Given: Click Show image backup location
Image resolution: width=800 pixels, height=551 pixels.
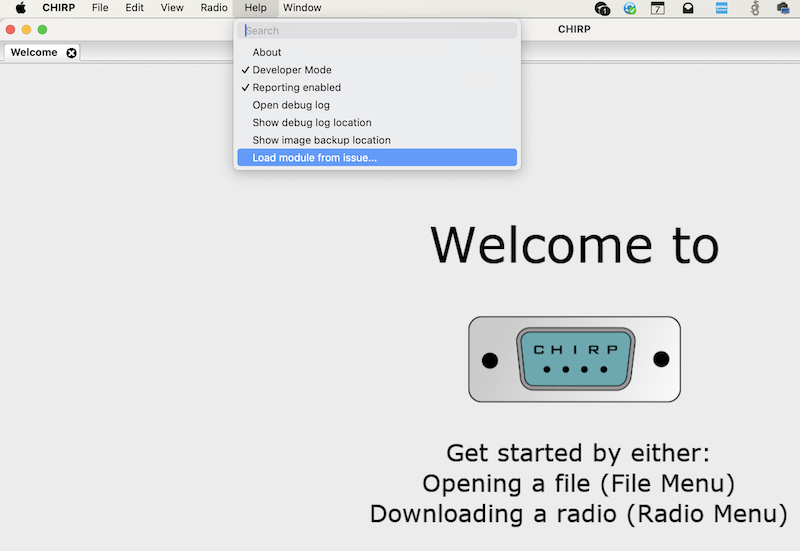Looking at the screenshot, I should [x=321, y=140].
